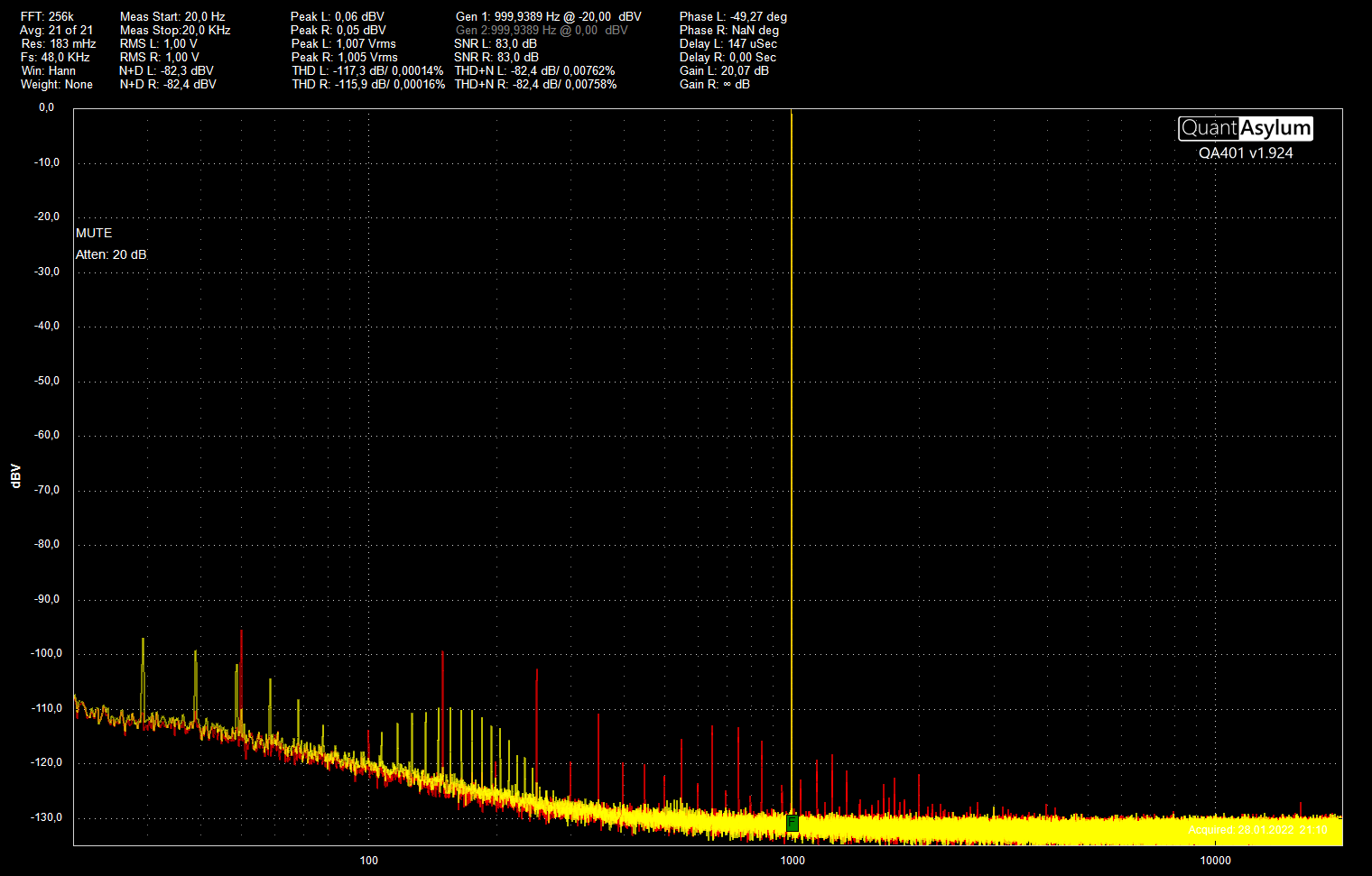Image resolution: width=1372 pixels, height=876 pixels.
Task: Click the 'QA401 v1.924' version text
Action: [x=1246, y=153]
